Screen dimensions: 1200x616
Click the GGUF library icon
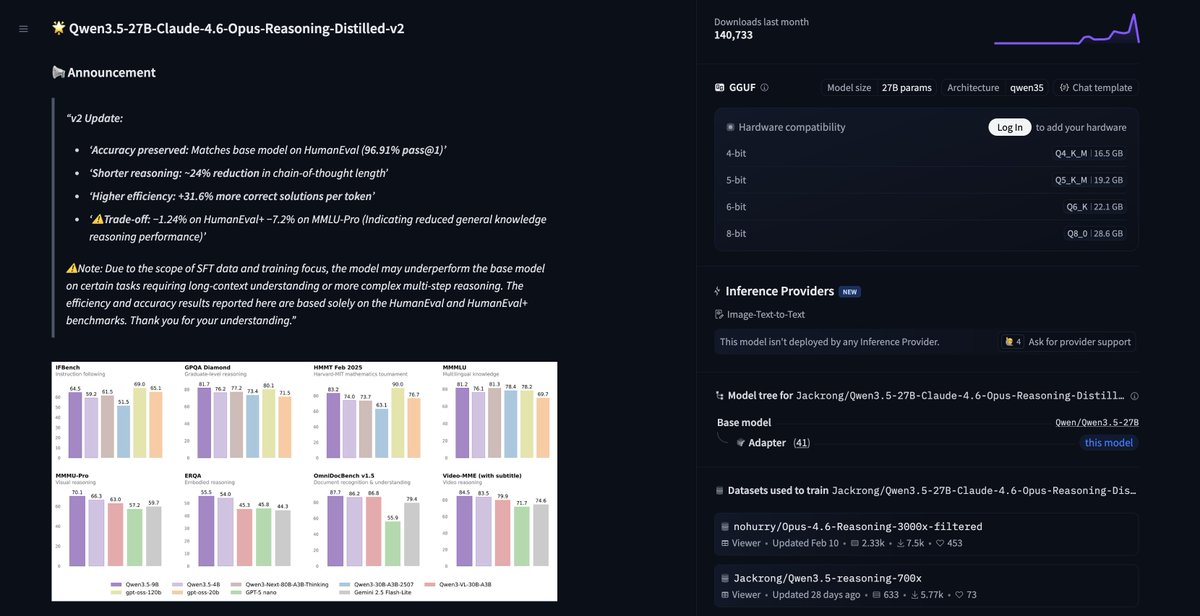click(719, 88)
